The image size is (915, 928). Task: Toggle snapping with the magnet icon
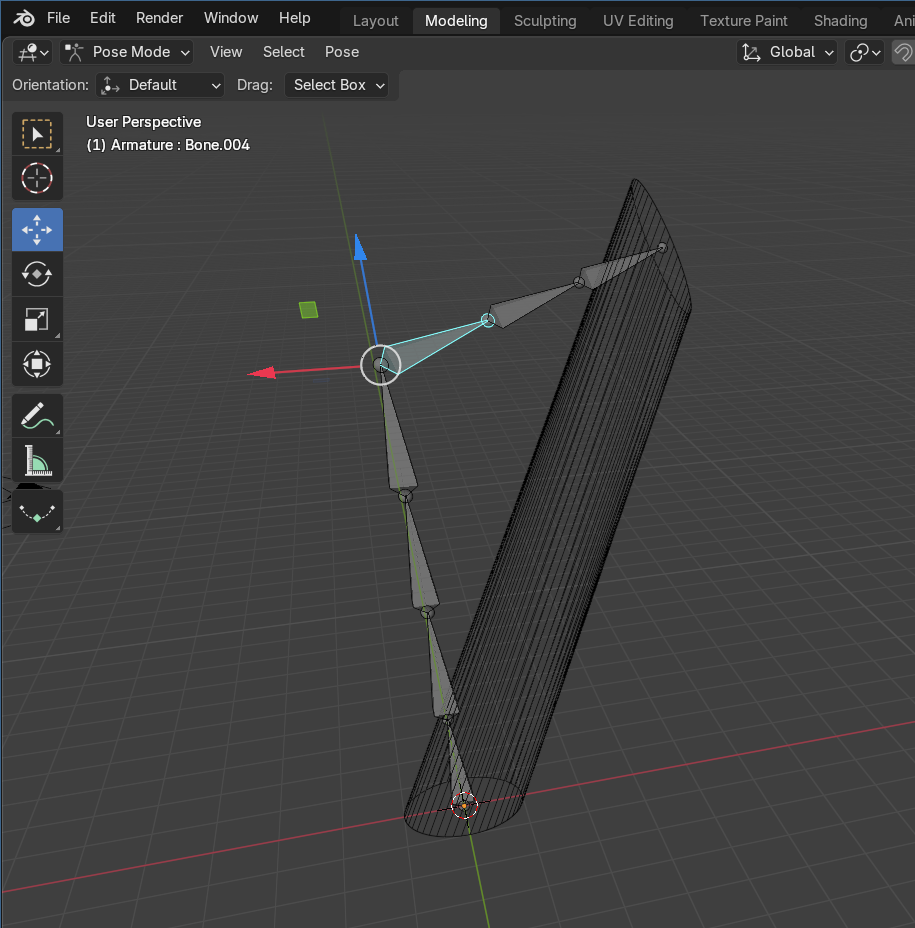pos(903,52)
